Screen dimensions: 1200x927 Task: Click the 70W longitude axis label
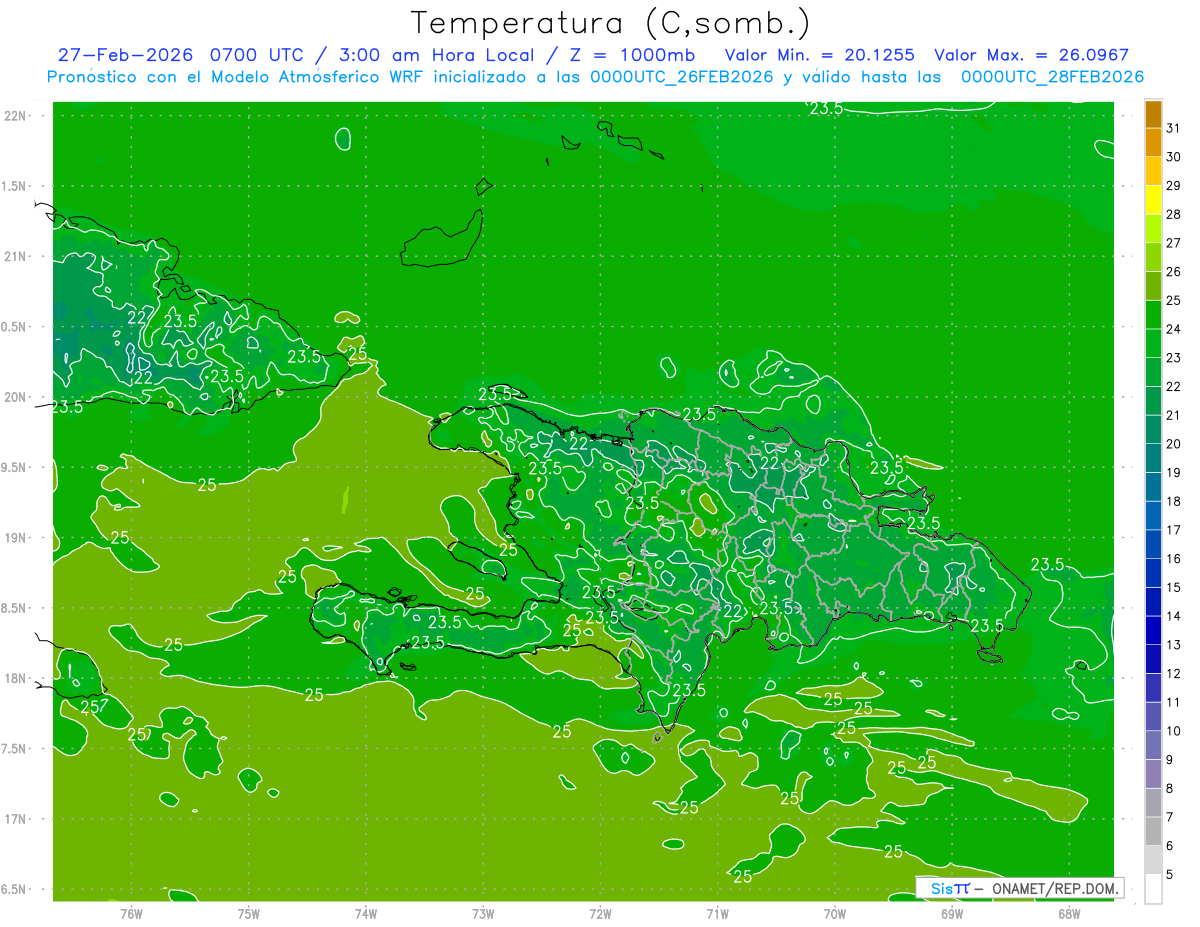pyautogui.click(x=835, y=913)
